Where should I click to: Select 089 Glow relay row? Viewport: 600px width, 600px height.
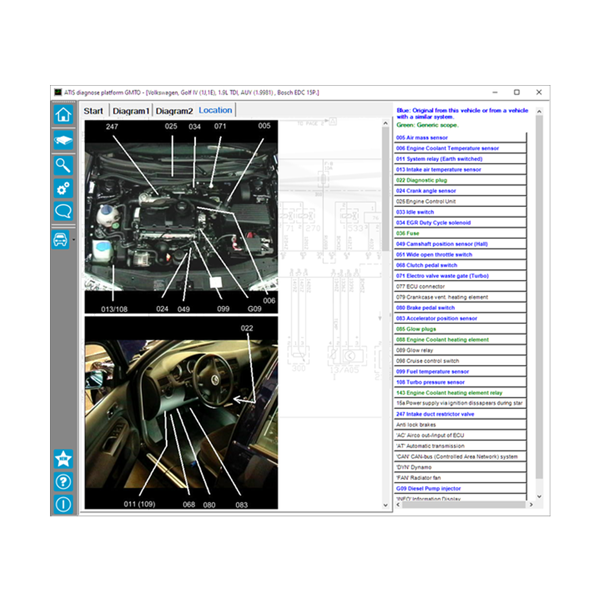coord(460,350)
